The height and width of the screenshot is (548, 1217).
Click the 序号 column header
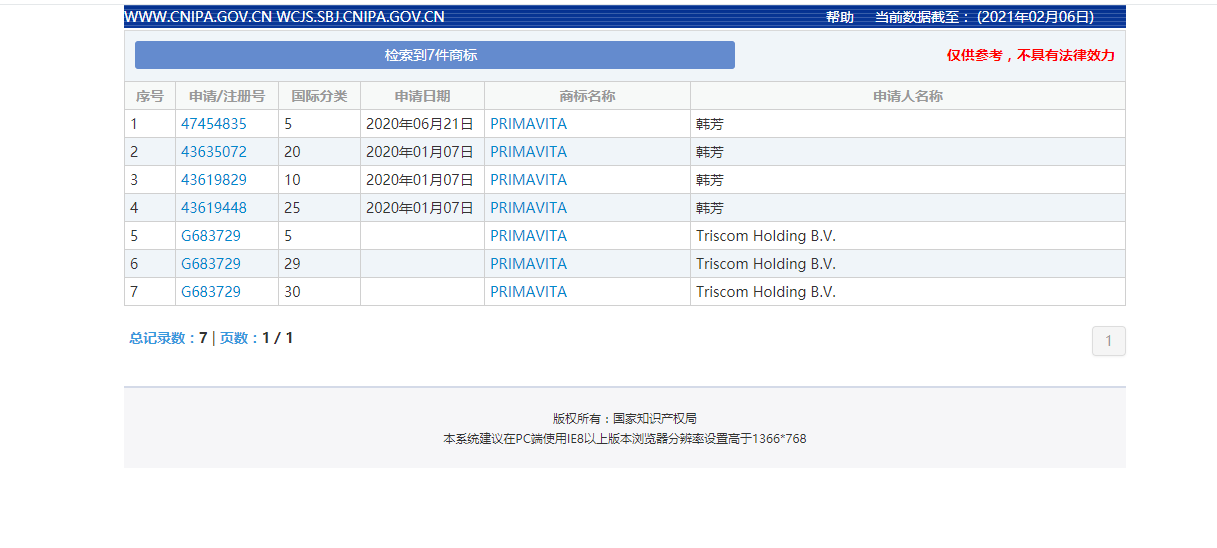point(150,96)
